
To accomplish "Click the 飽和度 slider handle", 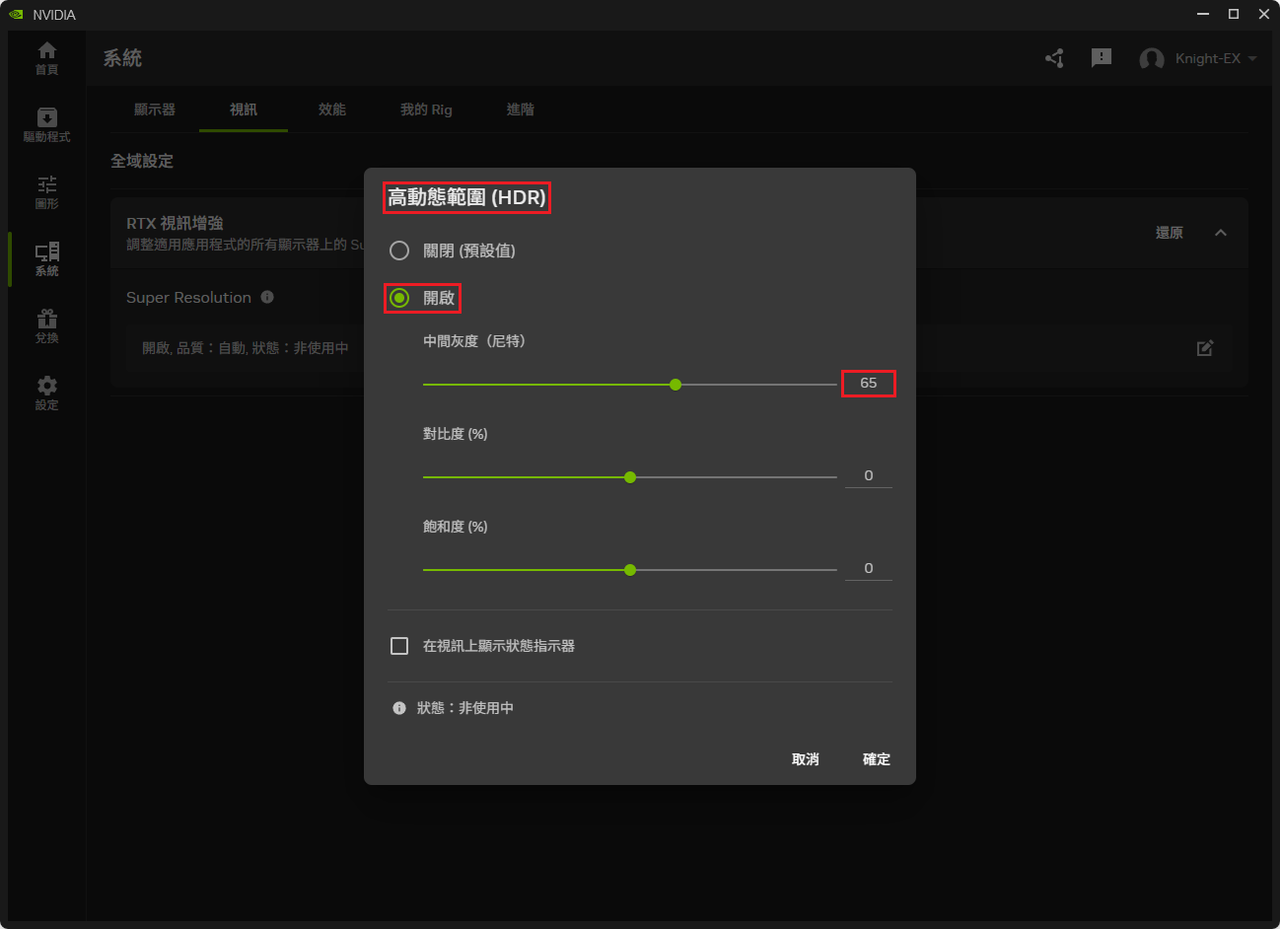I will point(630,569).
